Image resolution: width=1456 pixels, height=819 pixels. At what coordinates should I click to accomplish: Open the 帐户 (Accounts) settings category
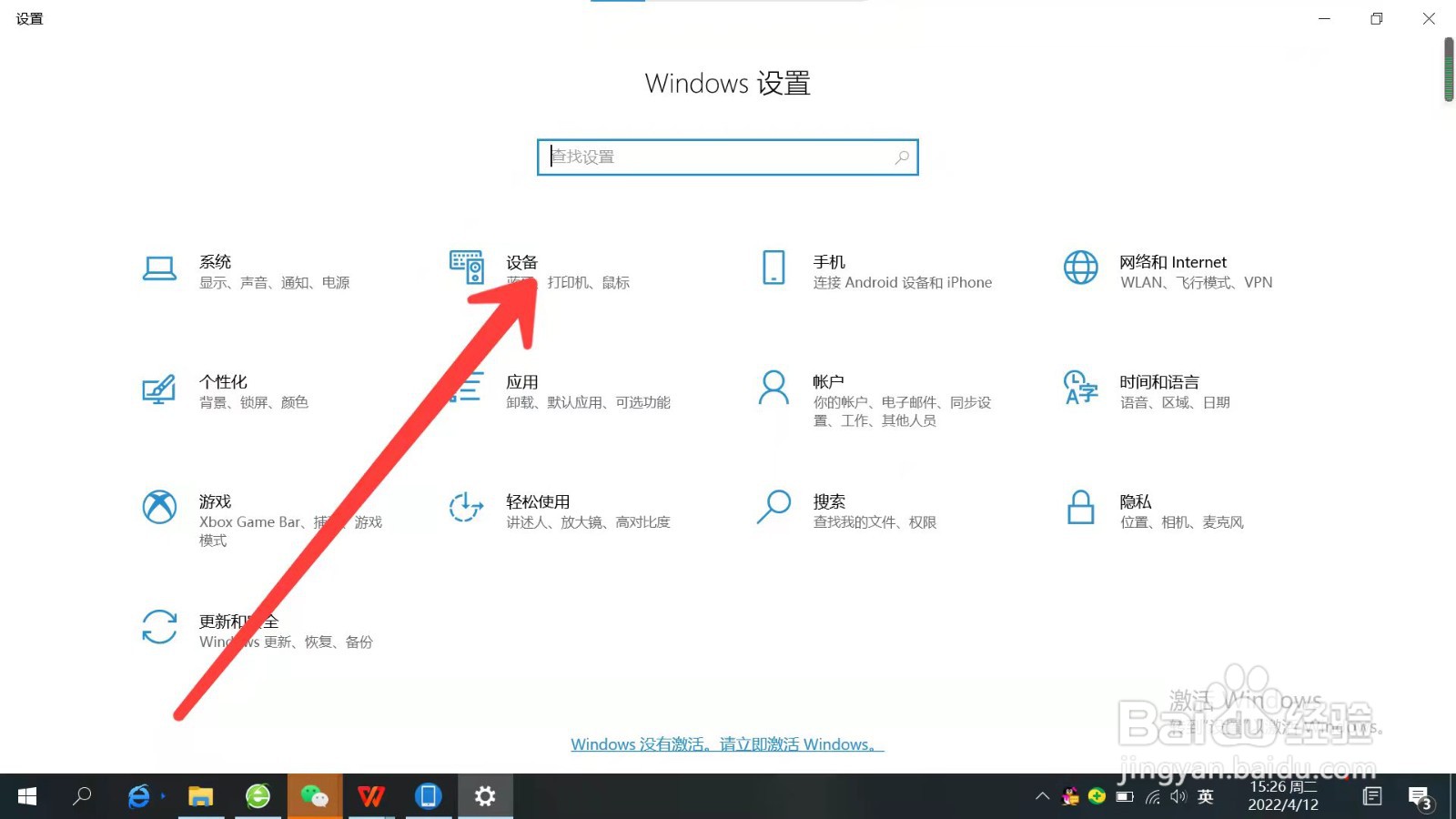point(875,400)
